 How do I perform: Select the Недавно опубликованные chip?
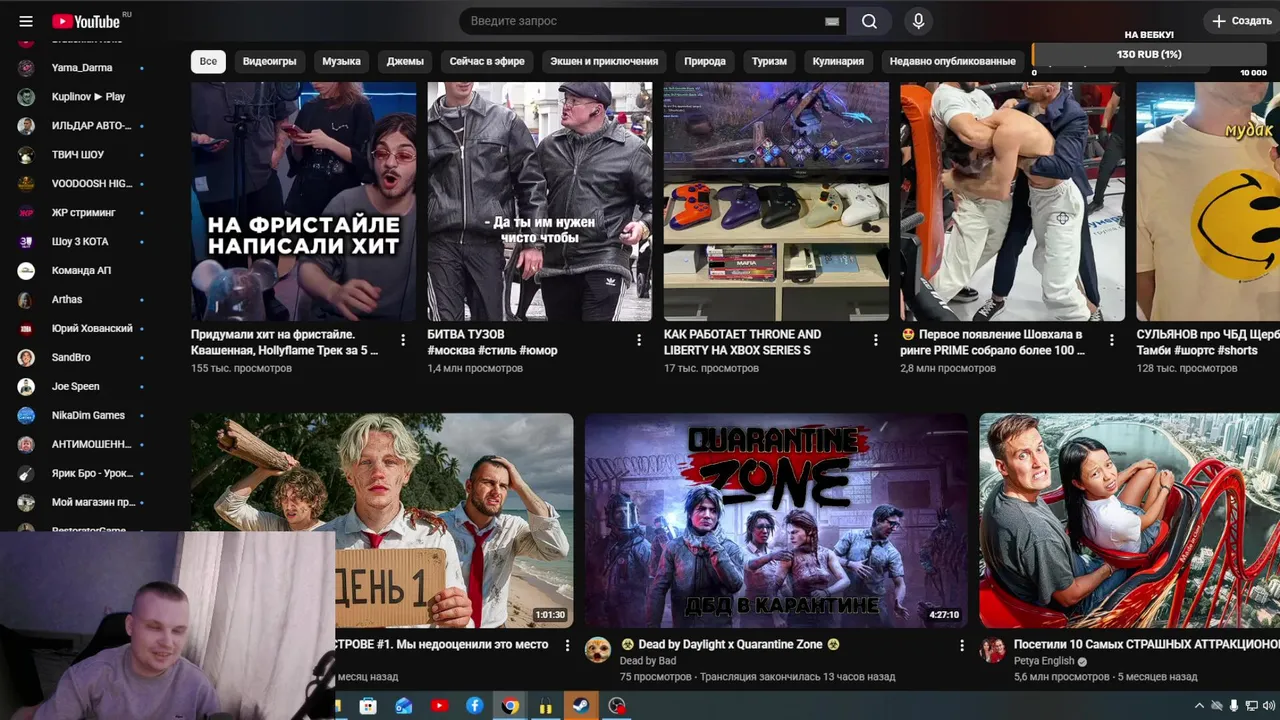tap(952, 61)
